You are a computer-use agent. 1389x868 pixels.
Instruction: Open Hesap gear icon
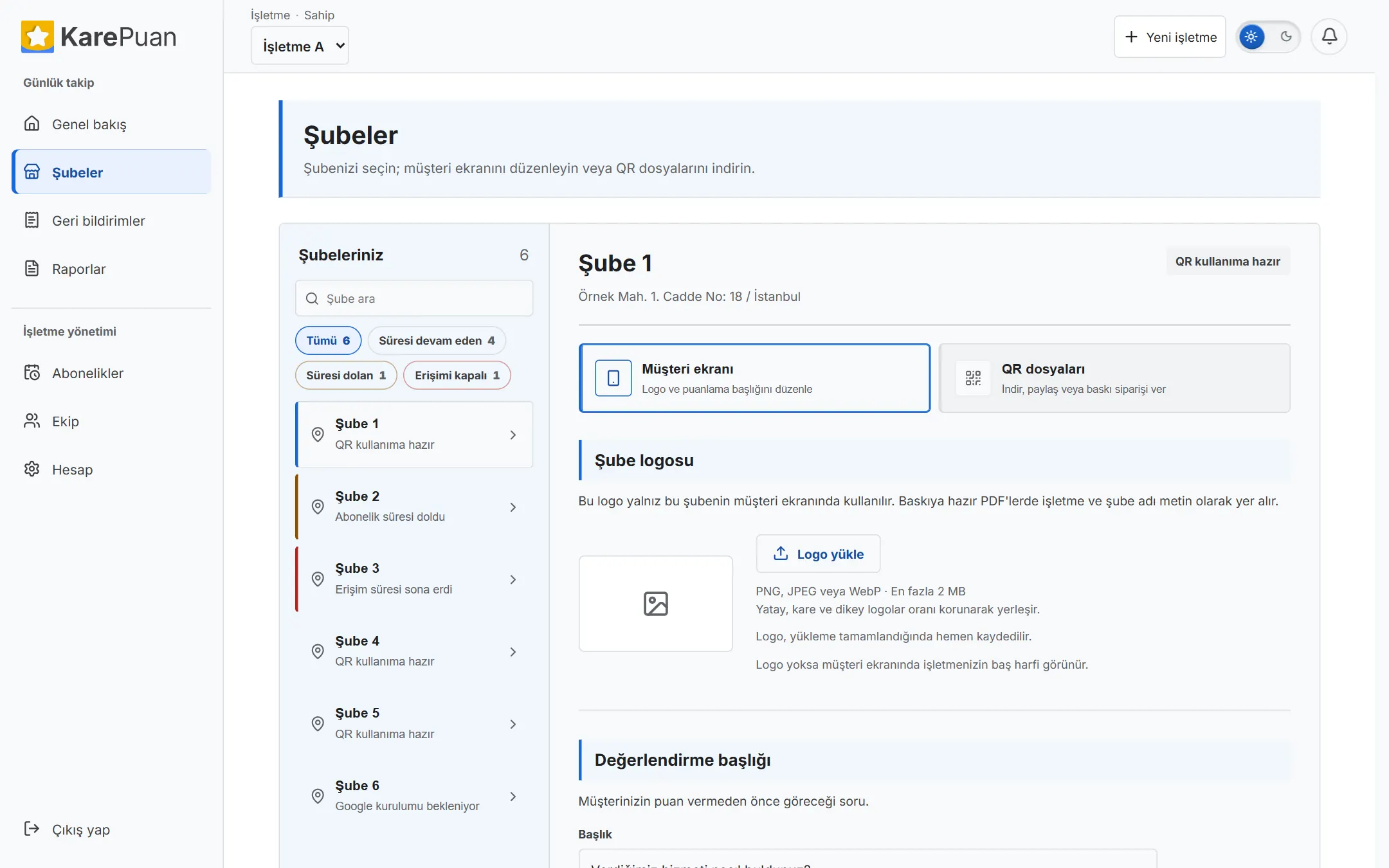click(x=32, y=469)
